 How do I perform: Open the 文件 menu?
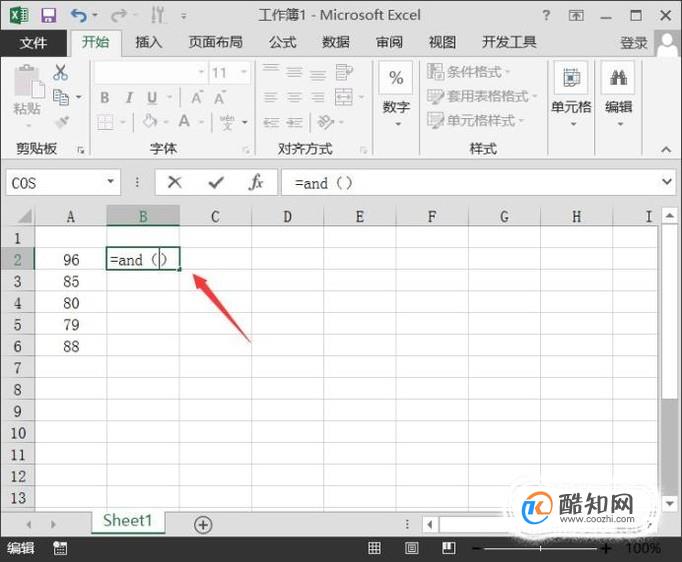[33, 43]
